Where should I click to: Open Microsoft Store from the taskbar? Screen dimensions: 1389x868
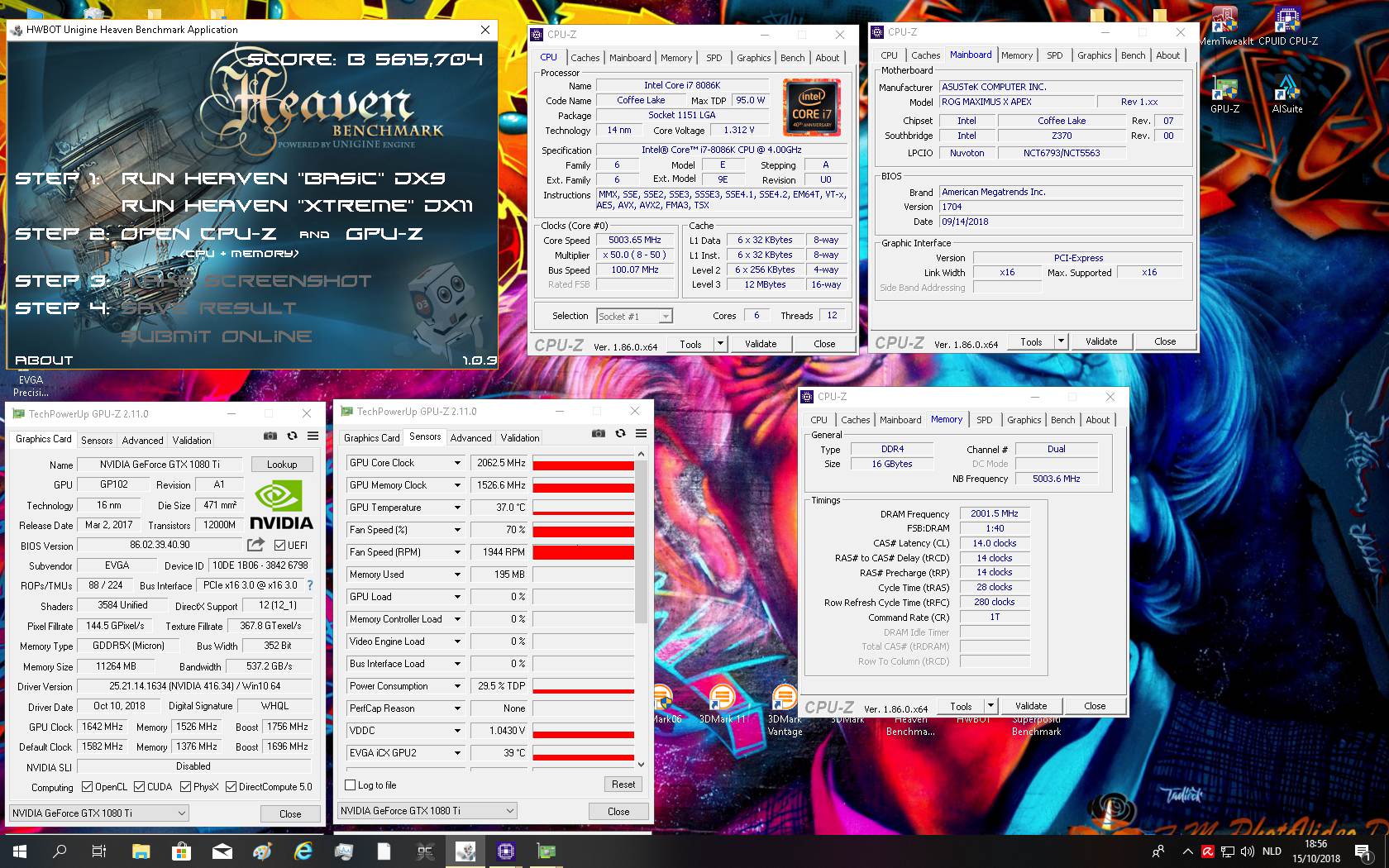coord(181,851)
